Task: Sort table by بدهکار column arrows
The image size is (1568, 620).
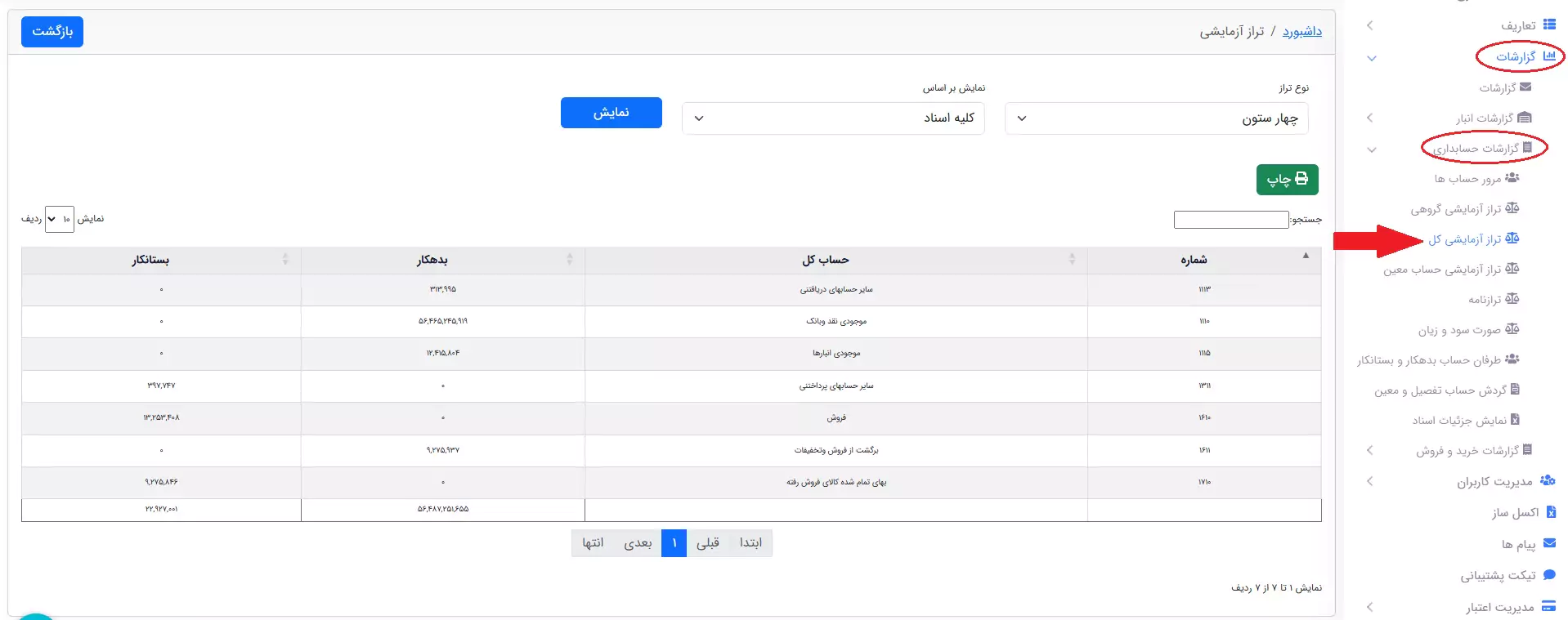Action: tap(569, 260)
